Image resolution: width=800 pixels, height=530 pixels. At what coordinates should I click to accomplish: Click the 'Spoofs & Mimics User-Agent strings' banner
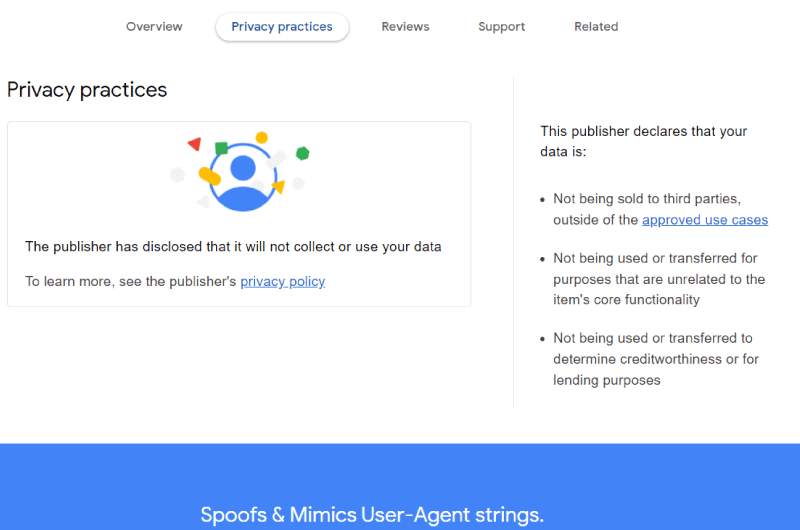click(372, 515)
